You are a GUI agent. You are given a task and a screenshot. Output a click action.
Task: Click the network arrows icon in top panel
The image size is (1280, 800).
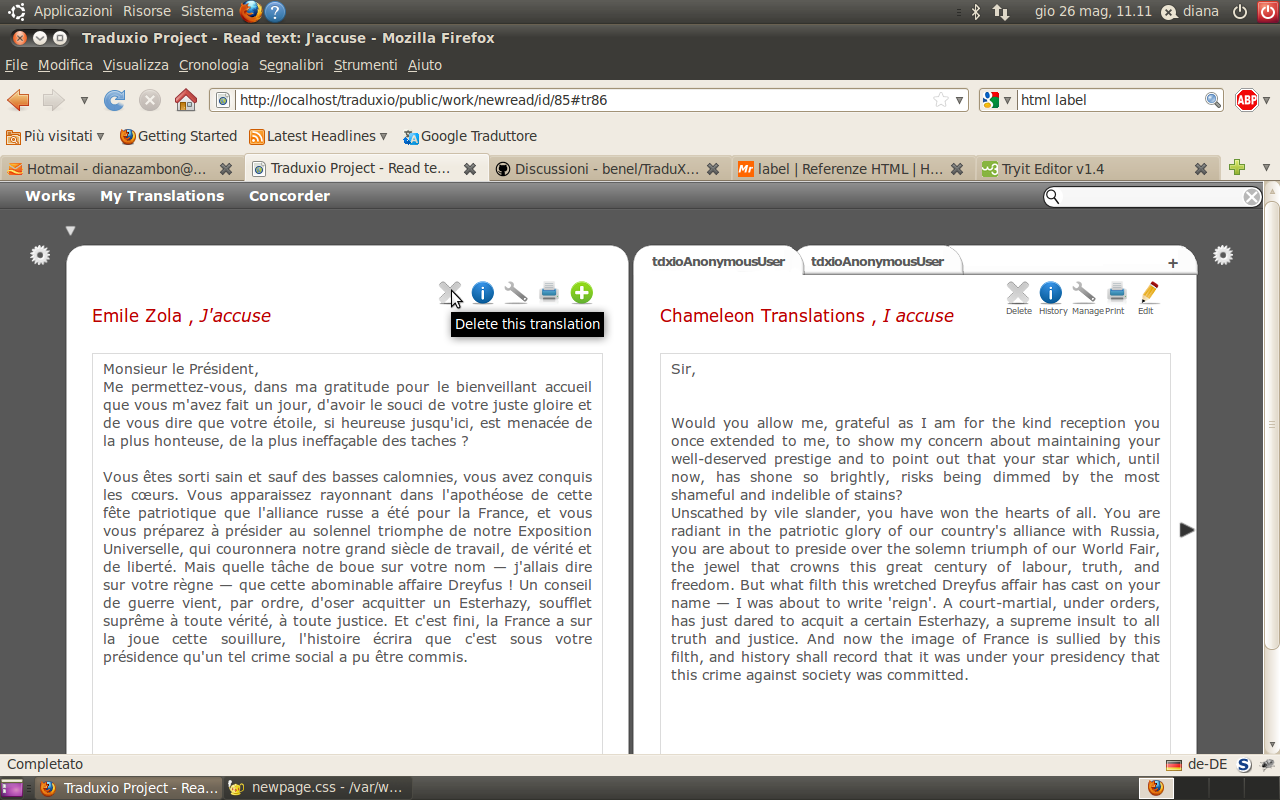click(x=1001, y=12)
